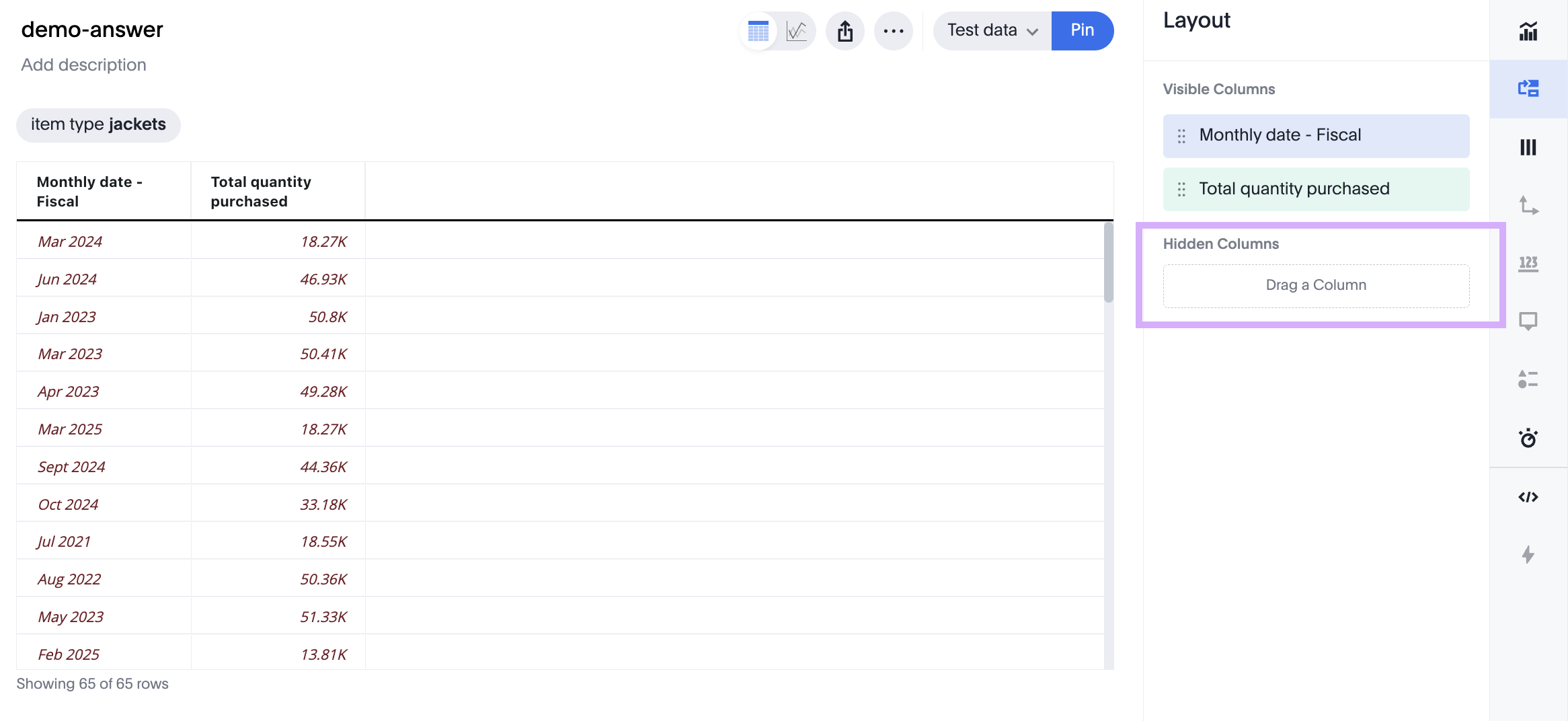Open the columns settings icon
1568x721 pixels.
1528,147
